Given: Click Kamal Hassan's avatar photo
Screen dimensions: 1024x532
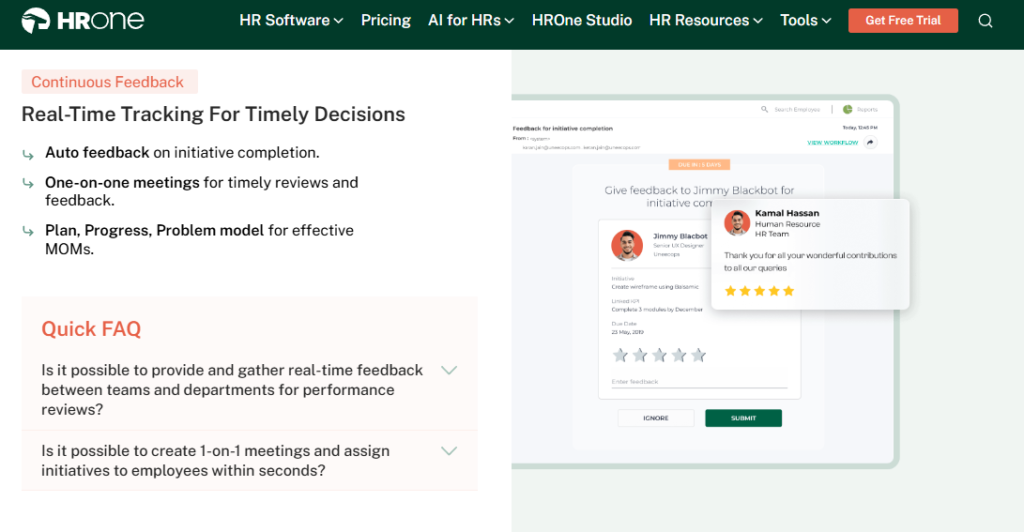Looking at the screenshot, I should [737, 223].
